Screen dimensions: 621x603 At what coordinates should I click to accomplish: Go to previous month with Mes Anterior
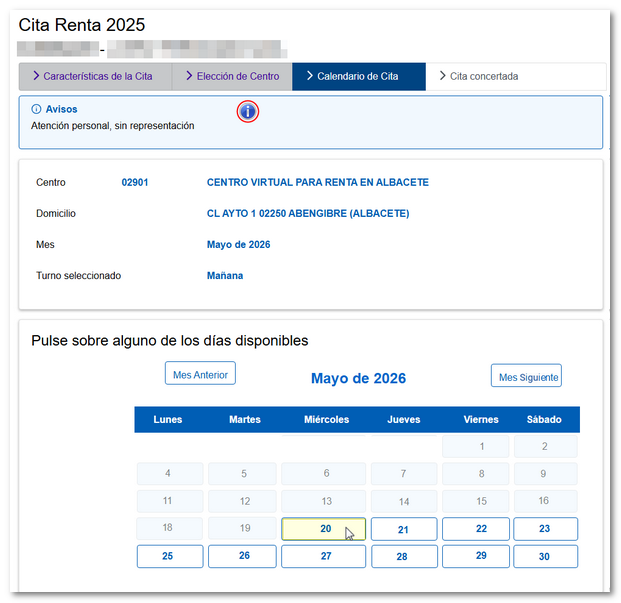[x=200, y=375]
